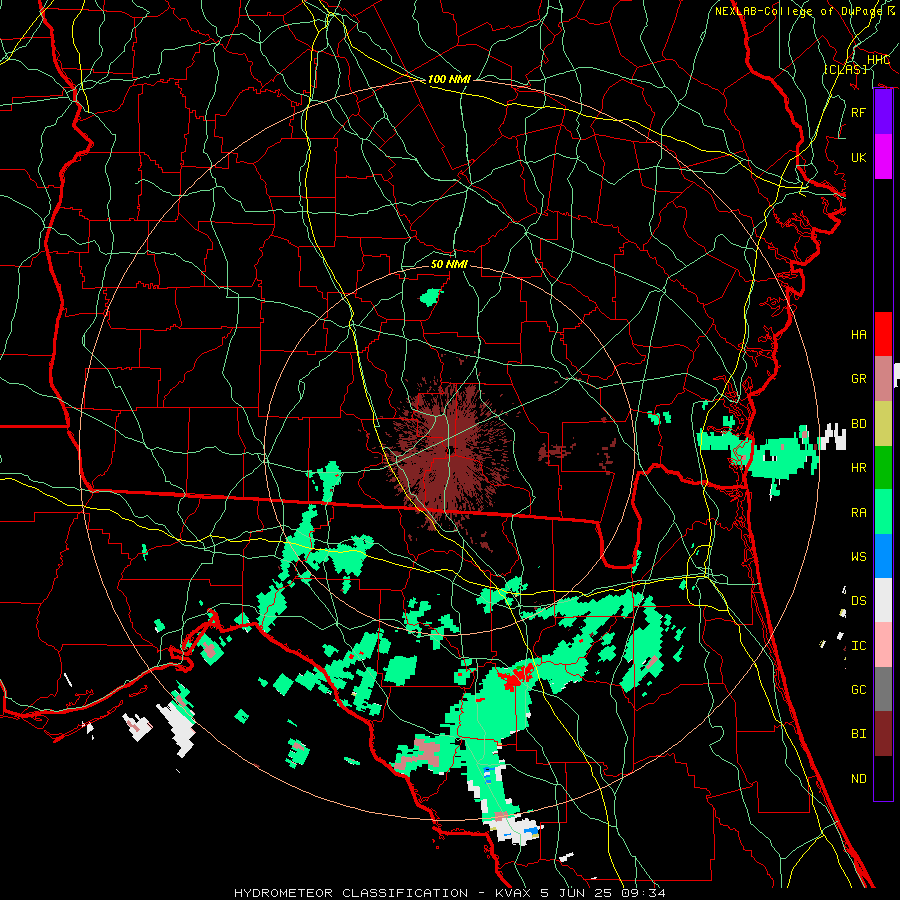
Task: Click the BI legend label
Action: pos(859,734)
